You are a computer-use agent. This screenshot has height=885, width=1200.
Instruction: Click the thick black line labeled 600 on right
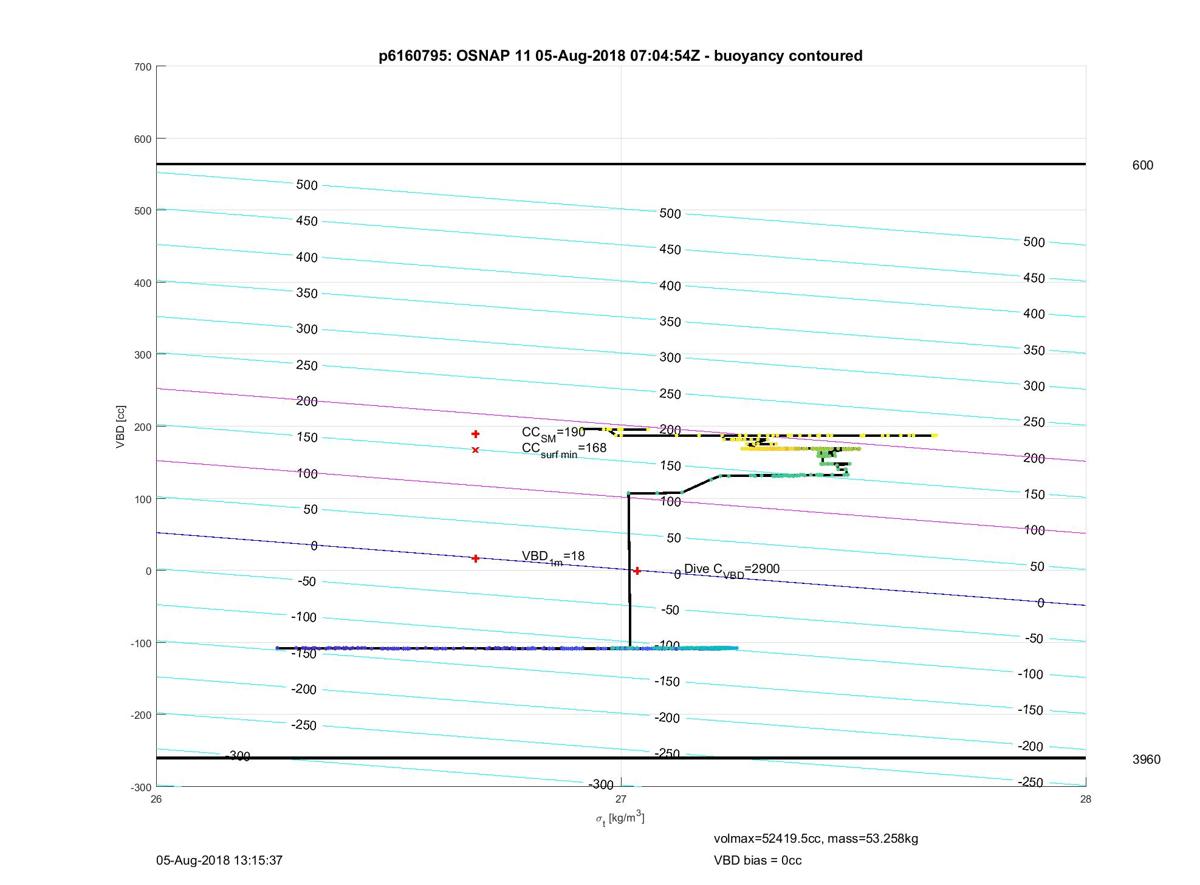pos(621,164)
